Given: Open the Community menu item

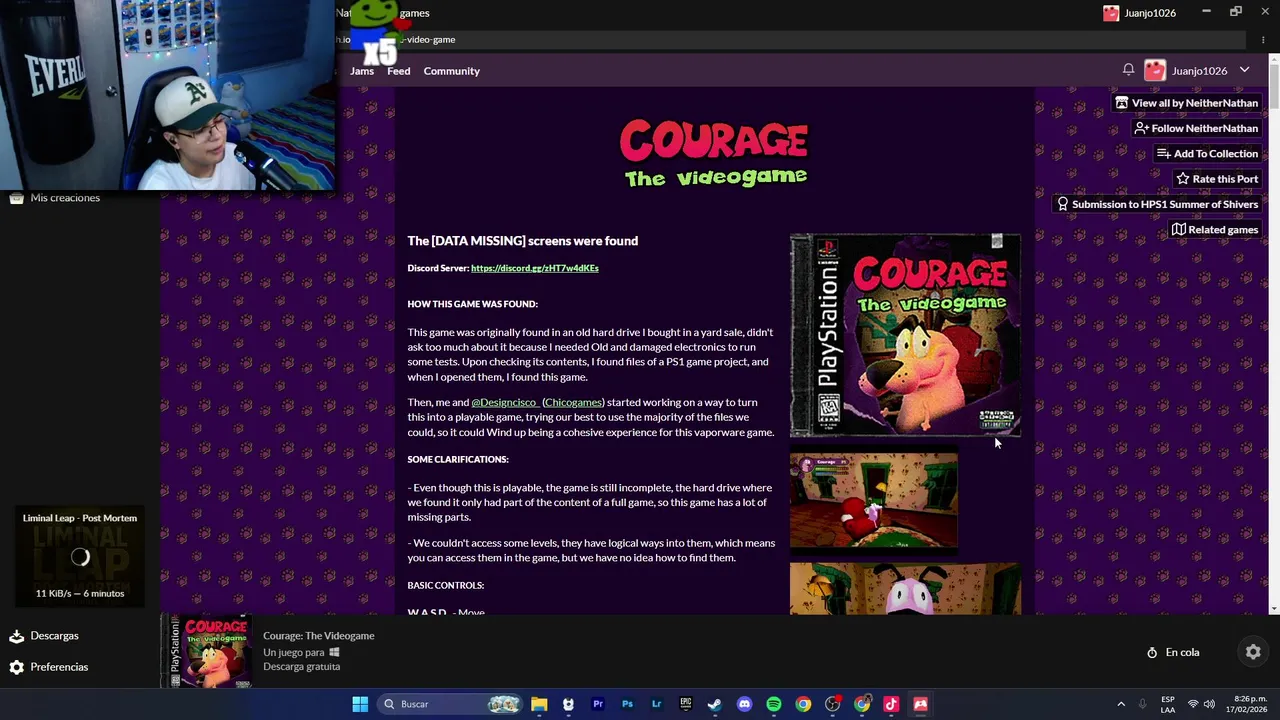Looking at the screenshot, I should (451, 71).
